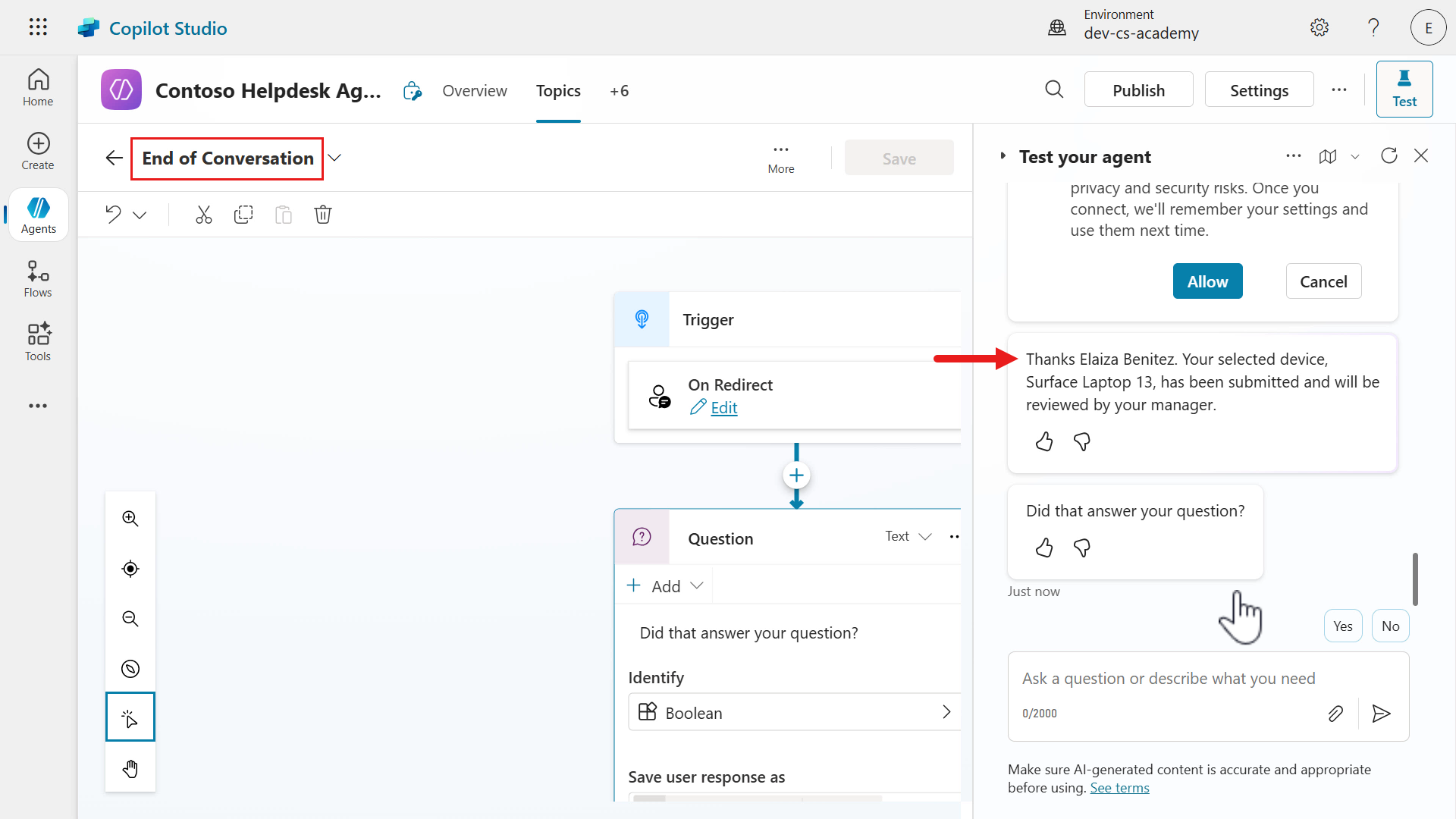This screenshot has height=819, width=1456.
Task: Click the Cut scissors icon in toolbar
Action: click(x=203, y=215)
